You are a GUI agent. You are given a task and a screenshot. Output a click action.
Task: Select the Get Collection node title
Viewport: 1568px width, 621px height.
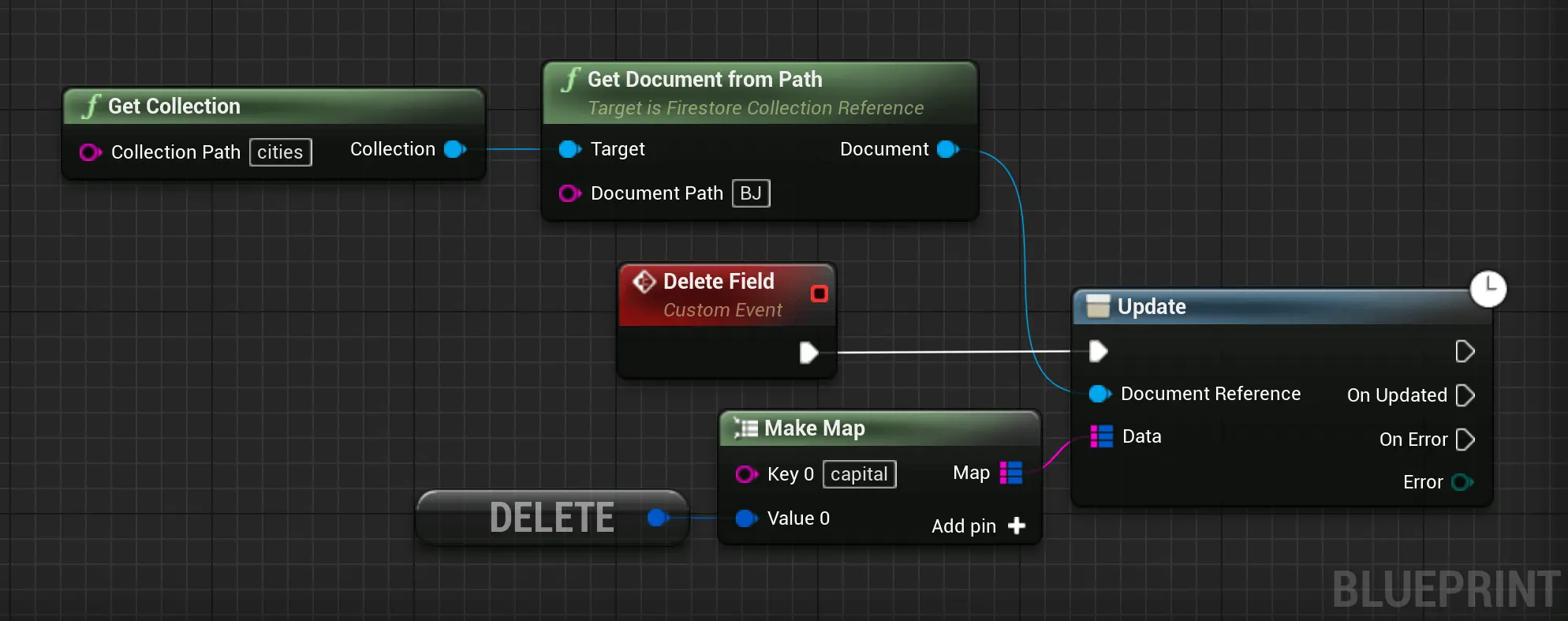point(174,106)
